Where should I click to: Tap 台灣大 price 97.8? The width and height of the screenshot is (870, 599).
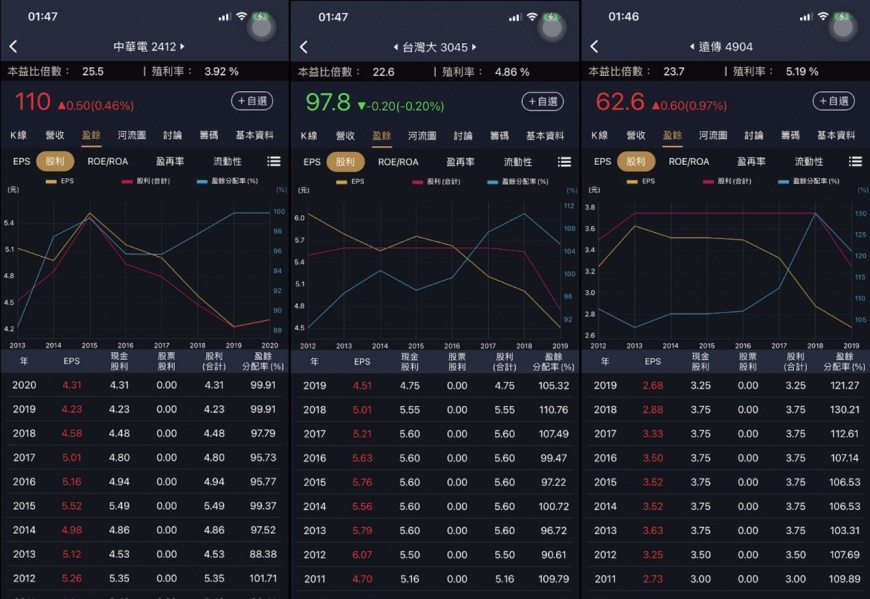pos(328,103)
